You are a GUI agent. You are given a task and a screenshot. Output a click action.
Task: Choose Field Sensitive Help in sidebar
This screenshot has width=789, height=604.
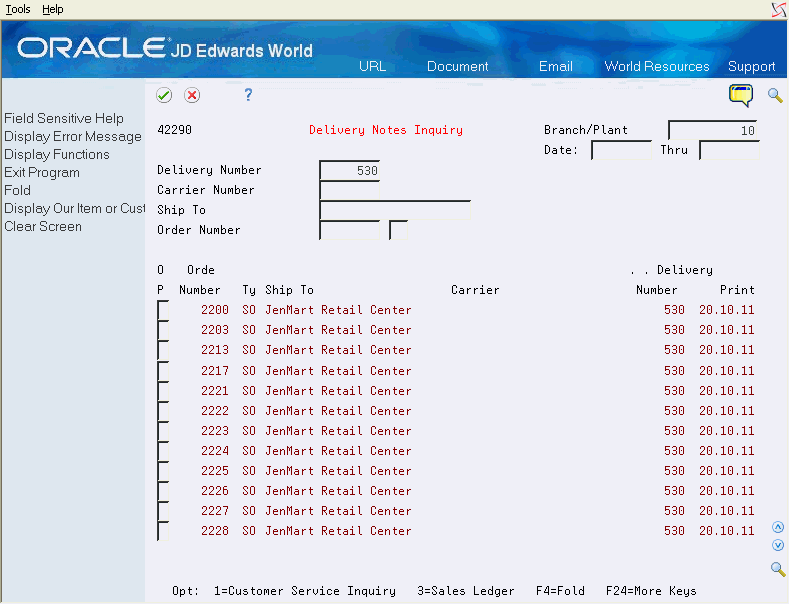pyautogui.click(x=64, y=118)
